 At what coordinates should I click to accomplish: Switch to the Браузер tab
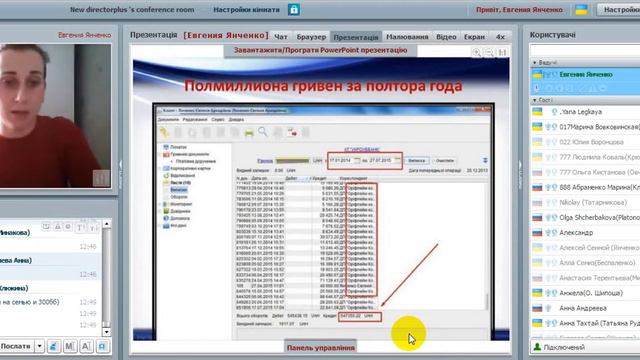point(311,37)
